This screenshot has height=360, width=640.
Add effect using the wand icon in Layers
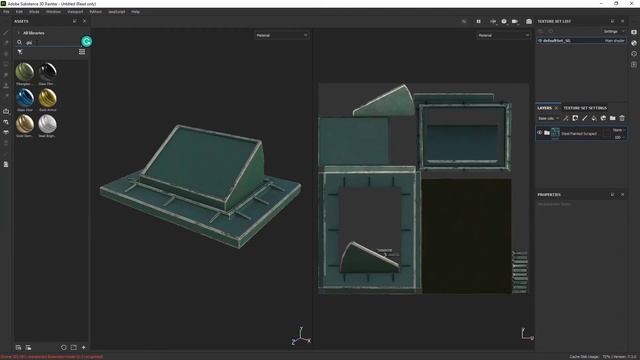[566, 118]
